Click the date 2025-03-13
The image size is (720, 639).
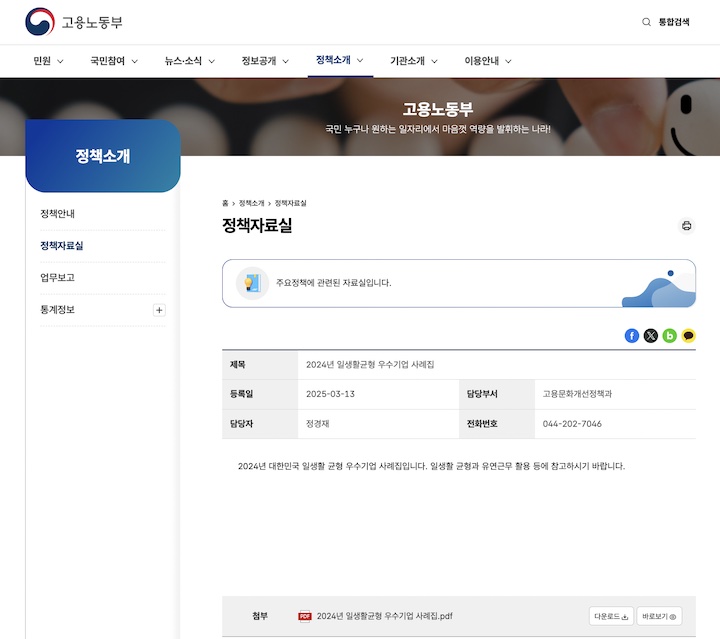click(x=330, y=394)
